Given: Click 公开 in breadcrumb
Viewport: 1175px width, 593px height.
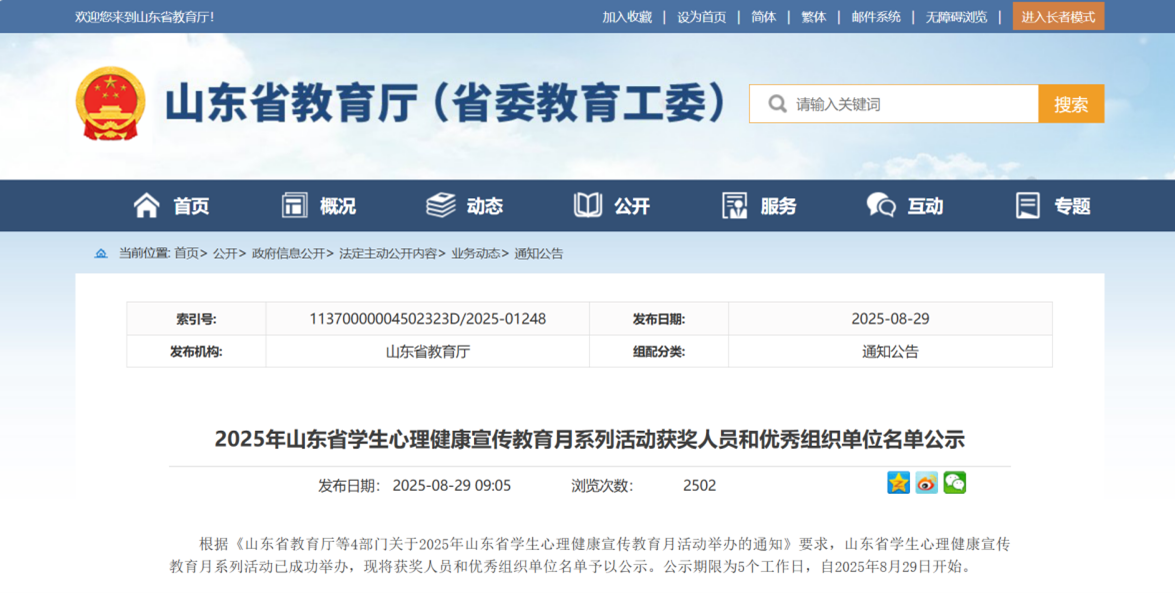Looking at the screenshot, I should 225,253.
